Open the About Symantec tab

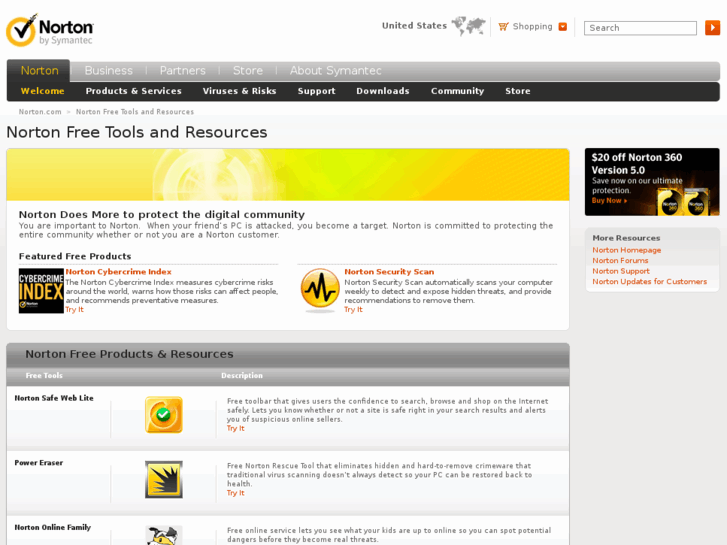click(x=336, y=71)
